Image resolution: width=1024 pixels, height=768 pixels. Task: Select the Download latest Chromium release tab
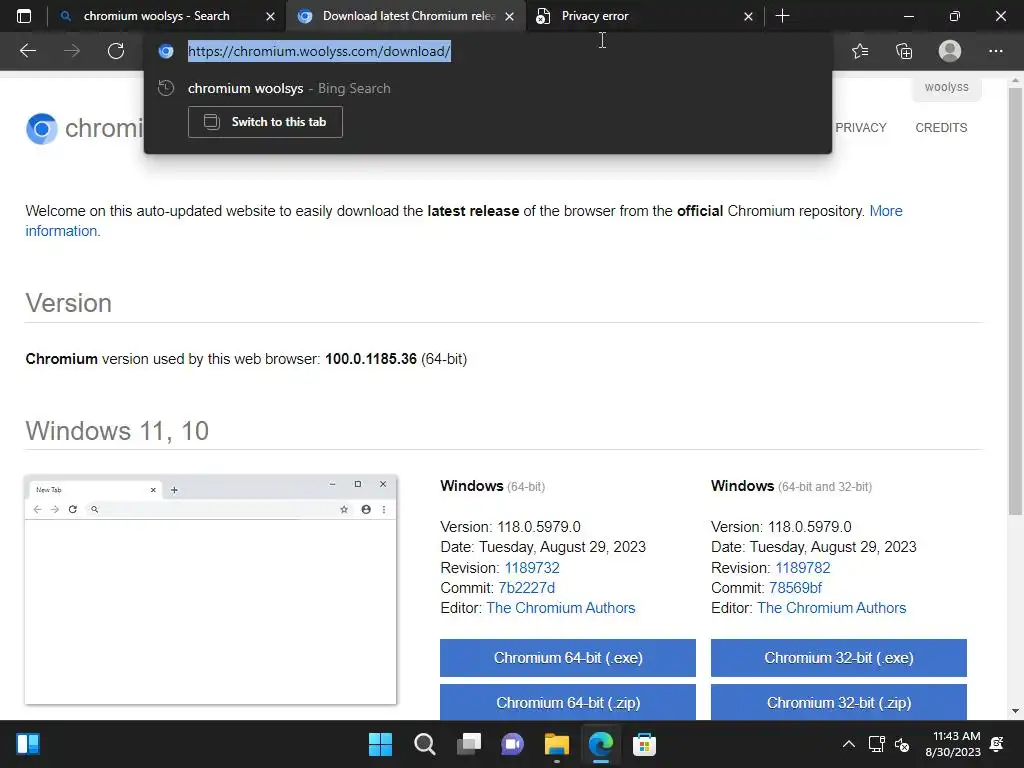coord(405,16)
